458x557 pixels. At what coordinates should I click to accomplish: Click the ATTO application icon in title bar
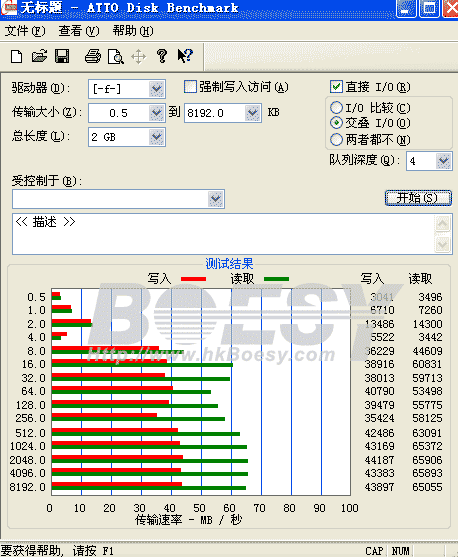pyautogui.click(x=8, y=8)
